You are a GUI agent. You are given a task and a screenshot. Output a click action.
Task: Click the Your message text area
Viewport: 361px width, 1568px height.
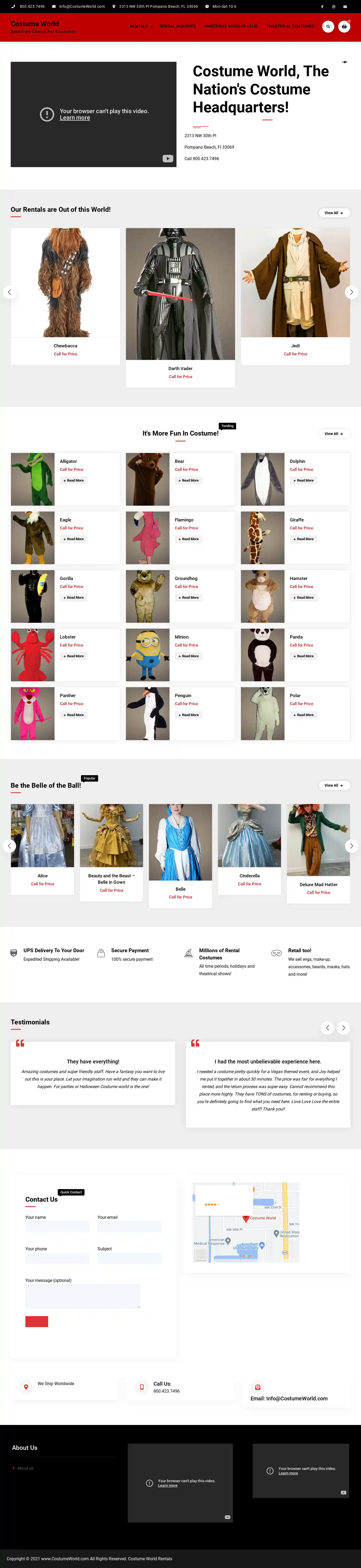click(82, 1296)
